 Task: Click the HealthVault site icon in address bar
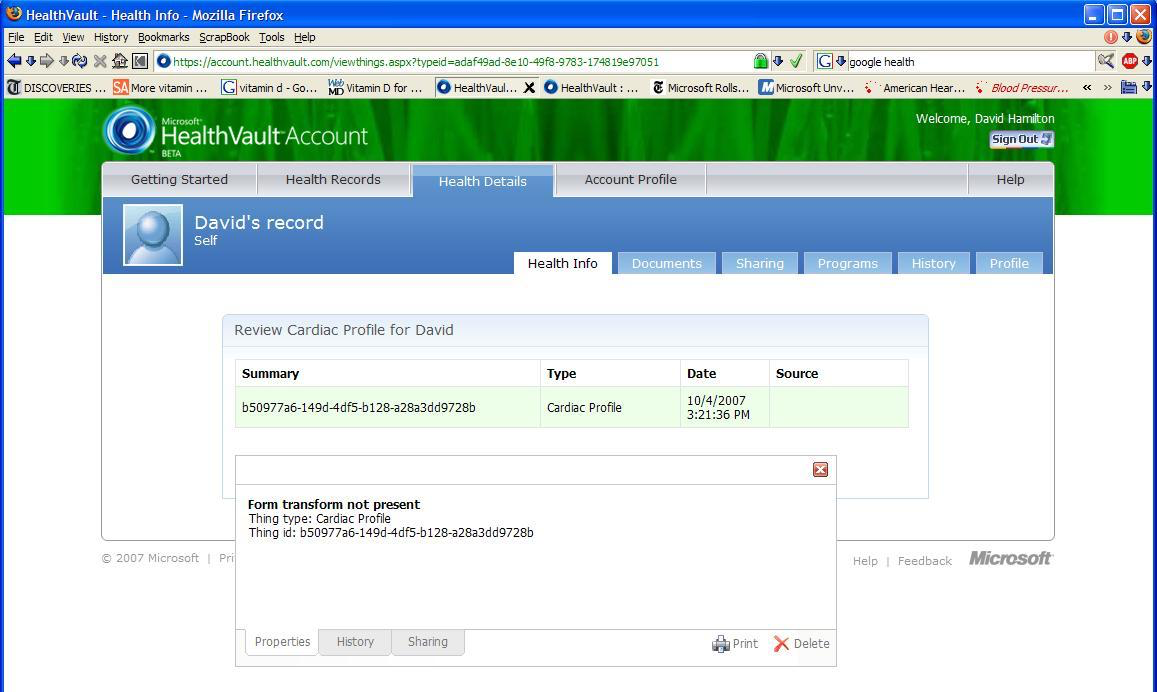(x=164, y=61)
